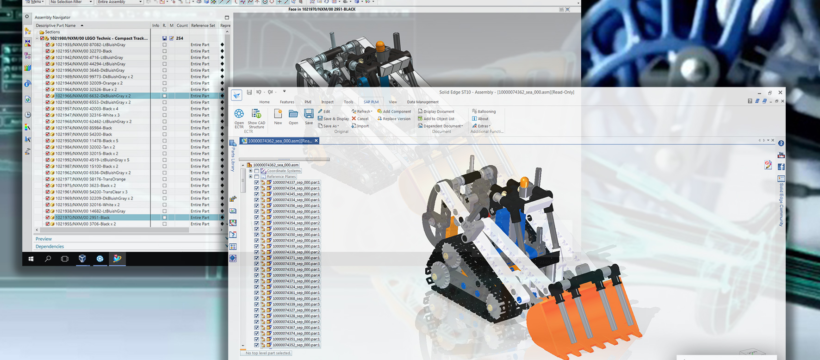Toggle checkbox for 1021944 32009-Orange x 2

pos(48,83)
